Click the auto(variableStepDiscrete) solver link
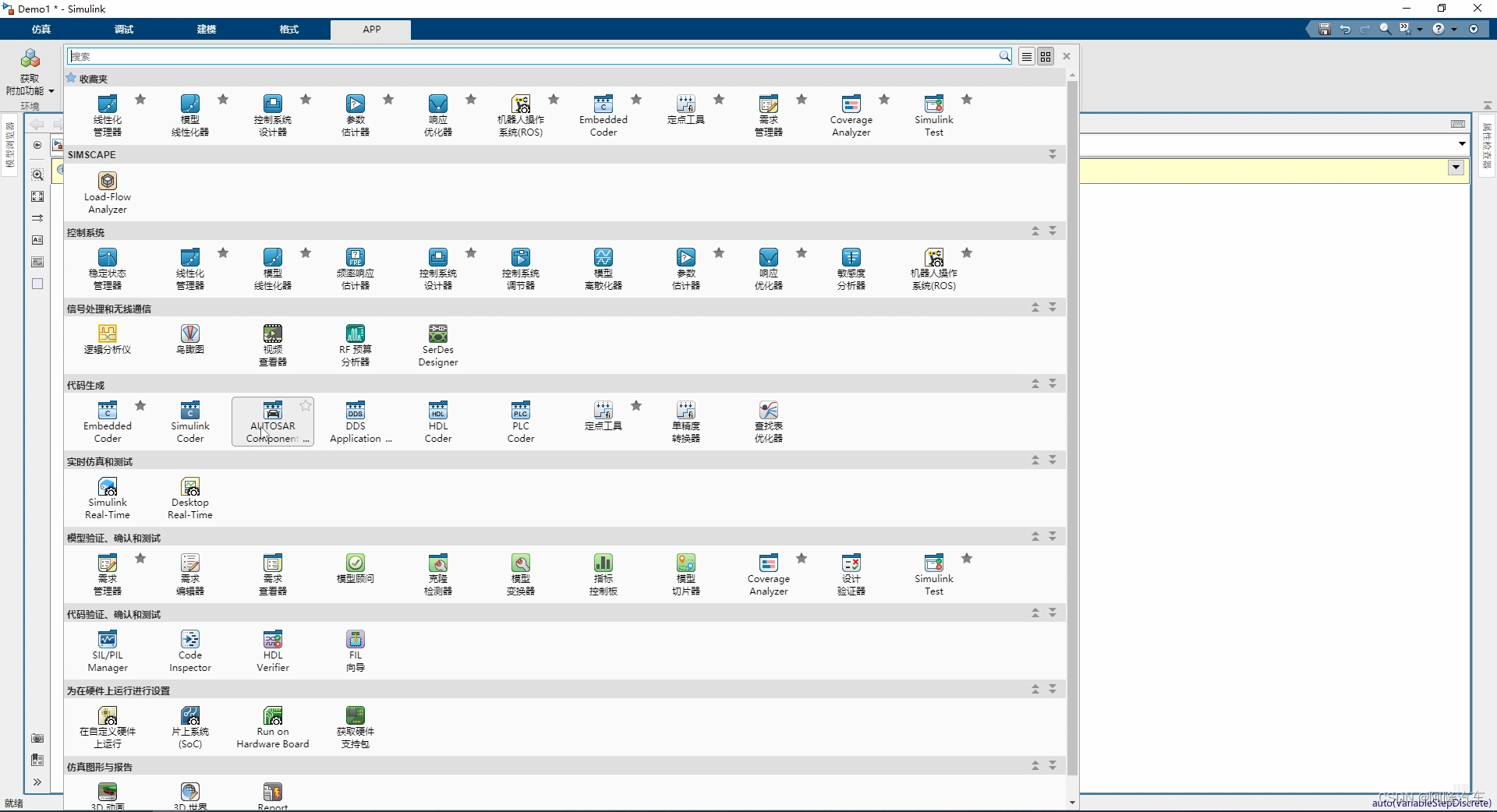 coord(1431,803)
